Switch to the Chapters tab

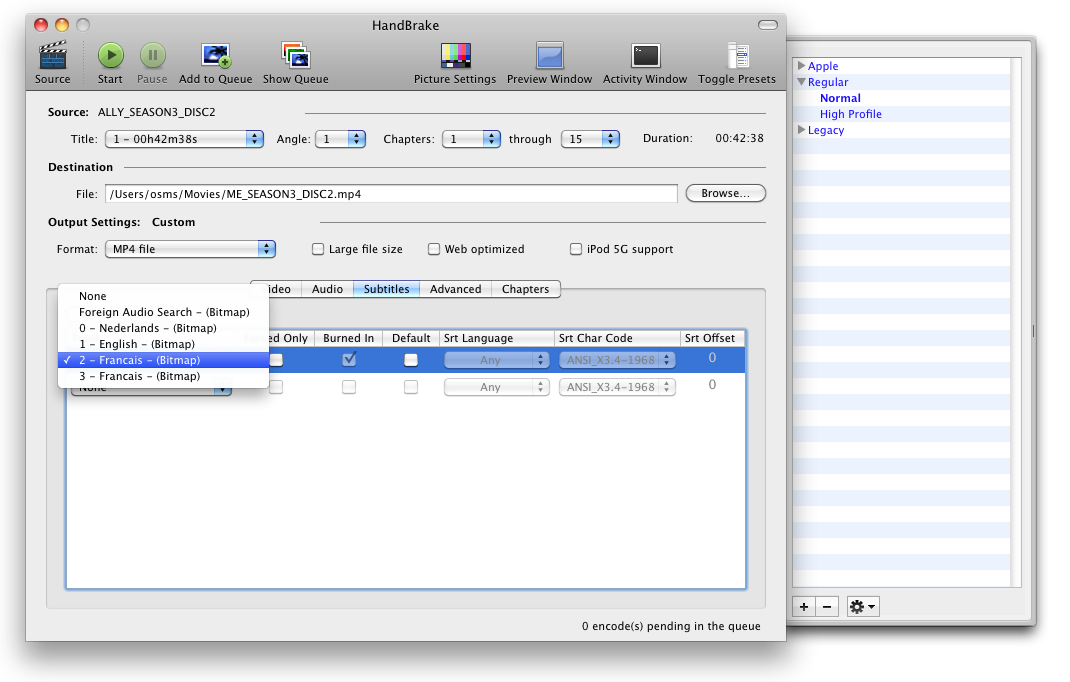pyautogui.click(x=525, y=289)
